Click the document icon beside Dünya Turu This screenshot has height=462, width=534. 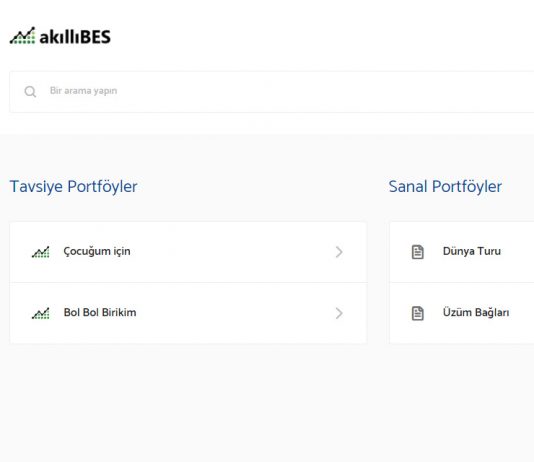tap(418, 252)
